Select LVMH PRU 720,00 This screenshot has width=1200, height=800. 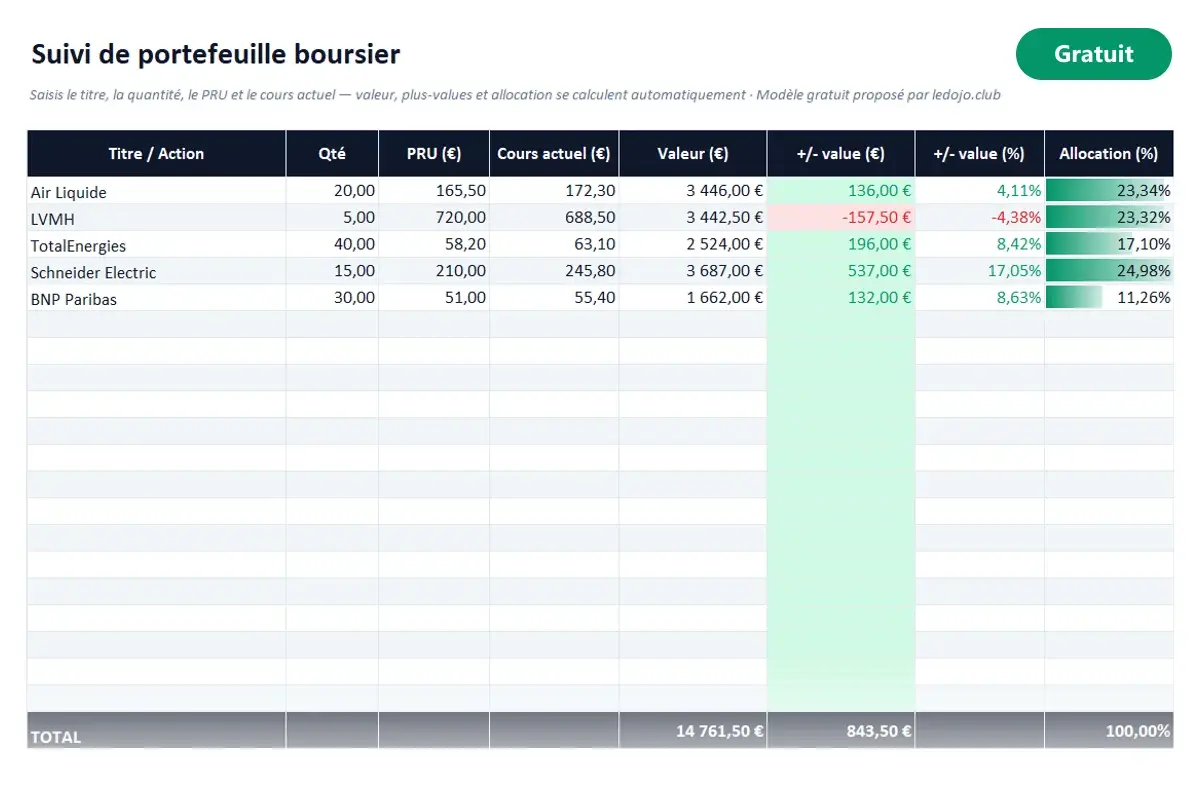pyautogui.click(x=434, y=218)
